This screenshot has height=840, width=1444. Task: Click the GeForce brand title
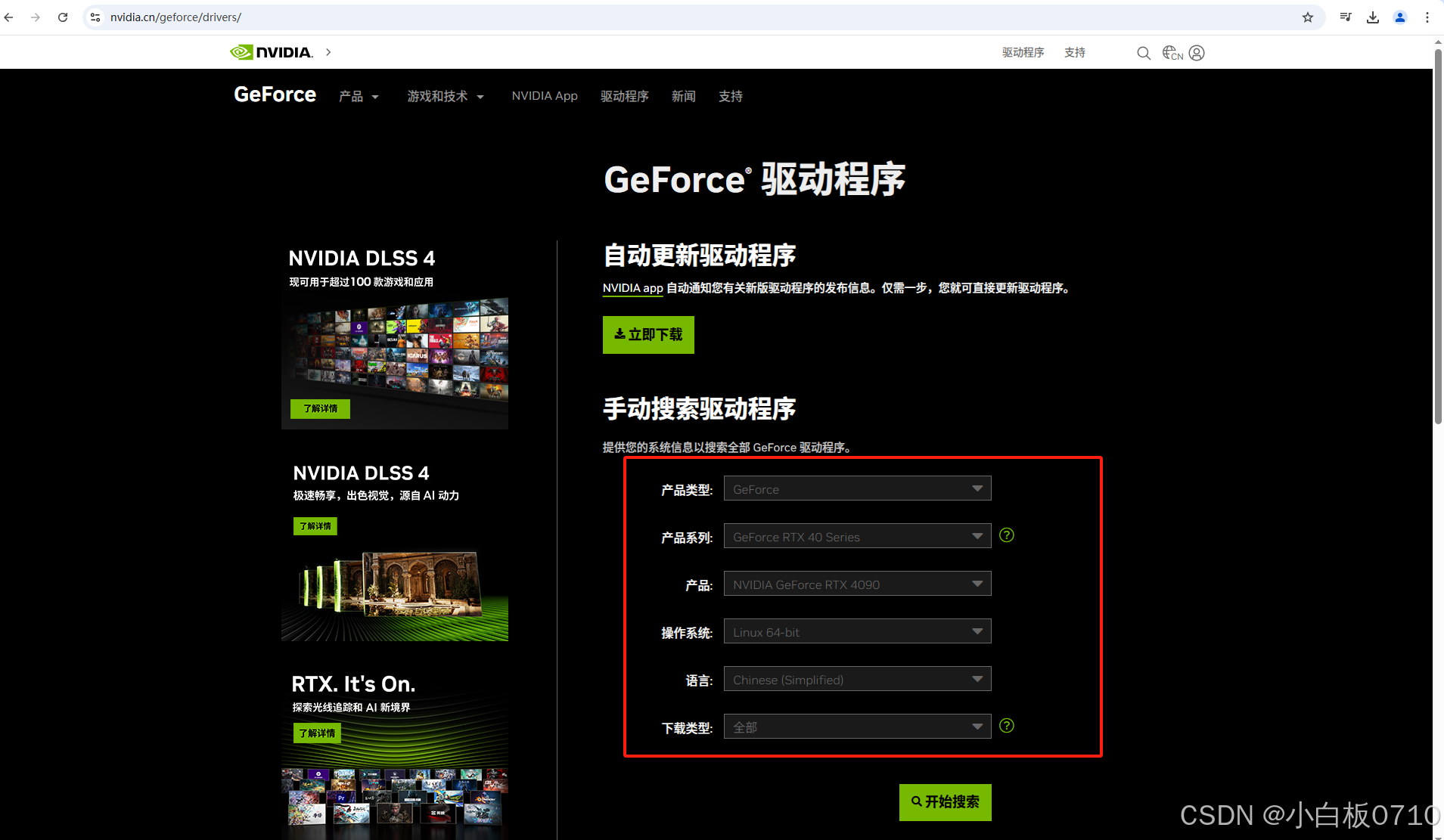275,95
